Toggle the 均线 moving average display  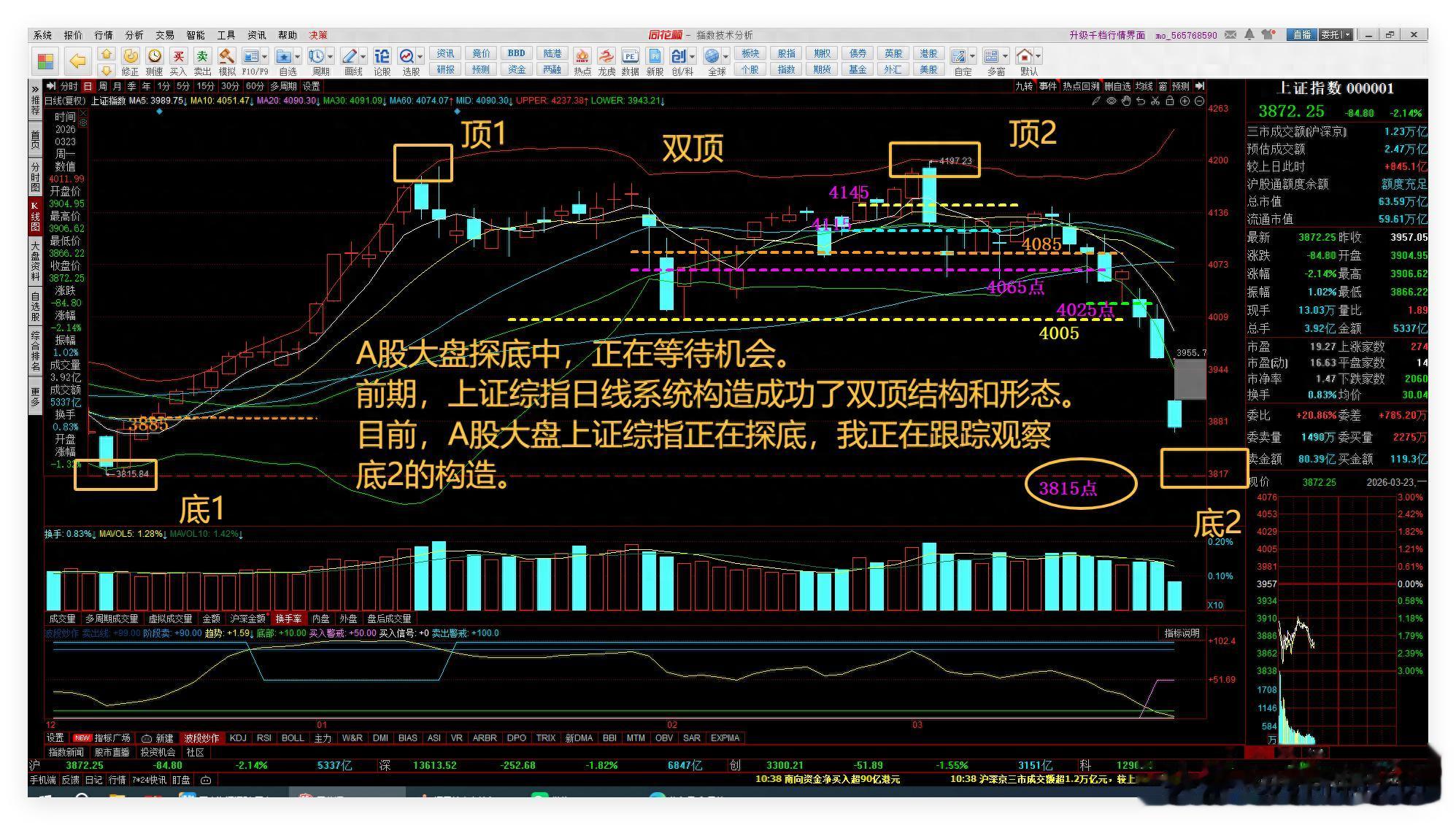[x=1144, y=86]
